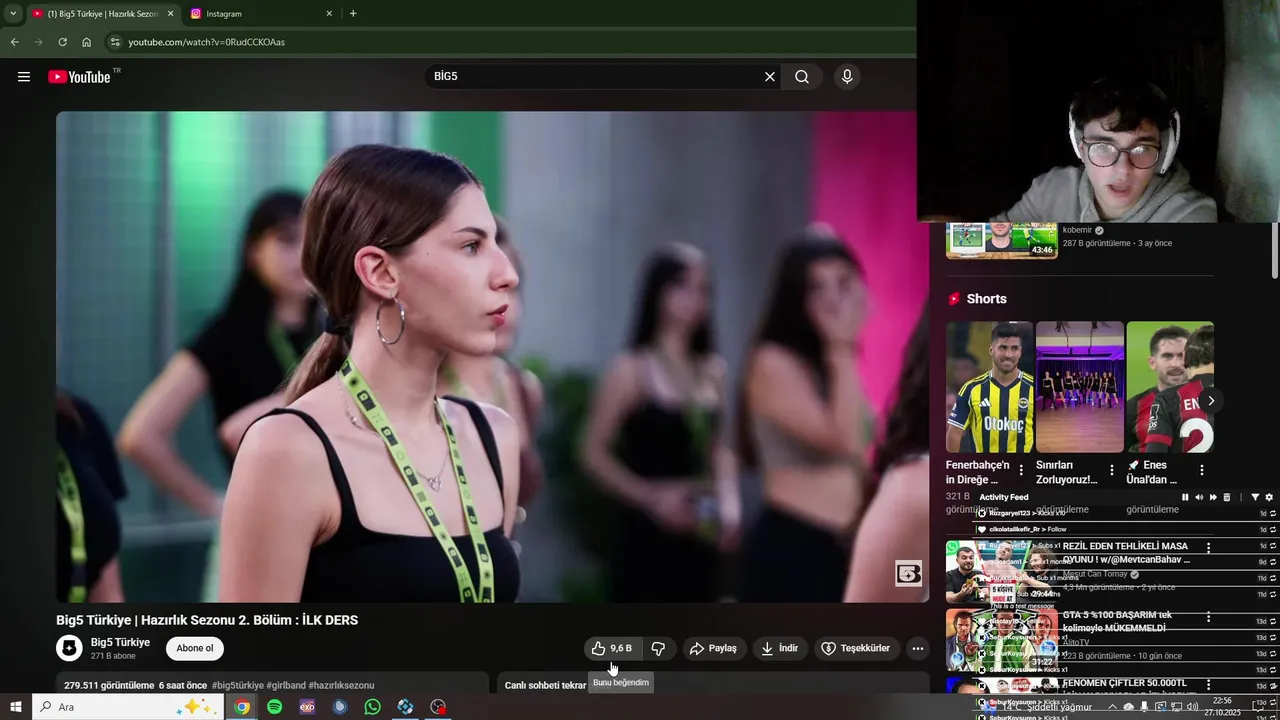Open Chrome from the taskbar
This screenshot has width=1280, height=720.
[242, 707]
